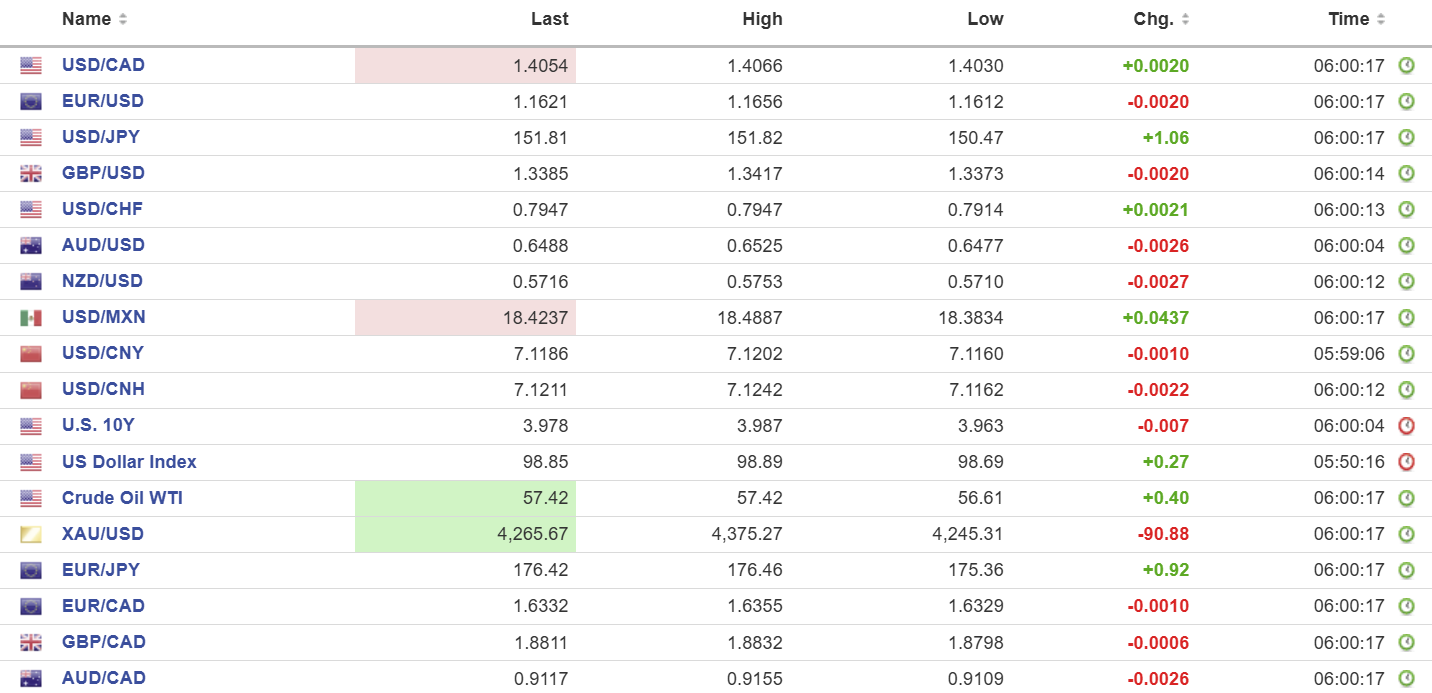The image size is (1432, 693).
Task: Open the Crude Oil WTI link
Action: tap(122, 498)
